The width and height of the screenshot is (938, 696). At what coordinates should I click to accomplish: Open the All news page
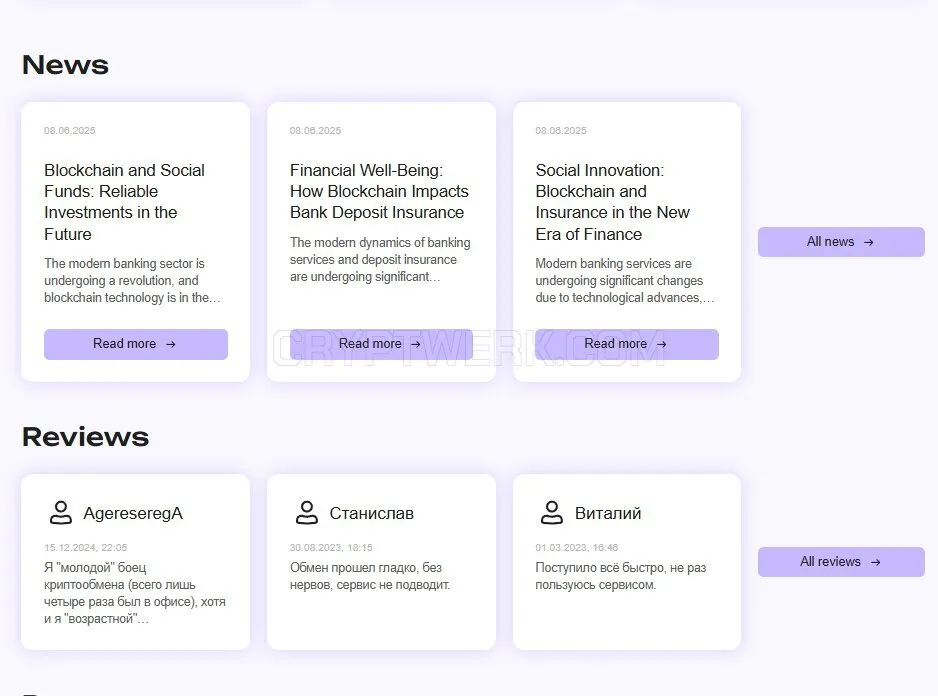coord(841,242)
